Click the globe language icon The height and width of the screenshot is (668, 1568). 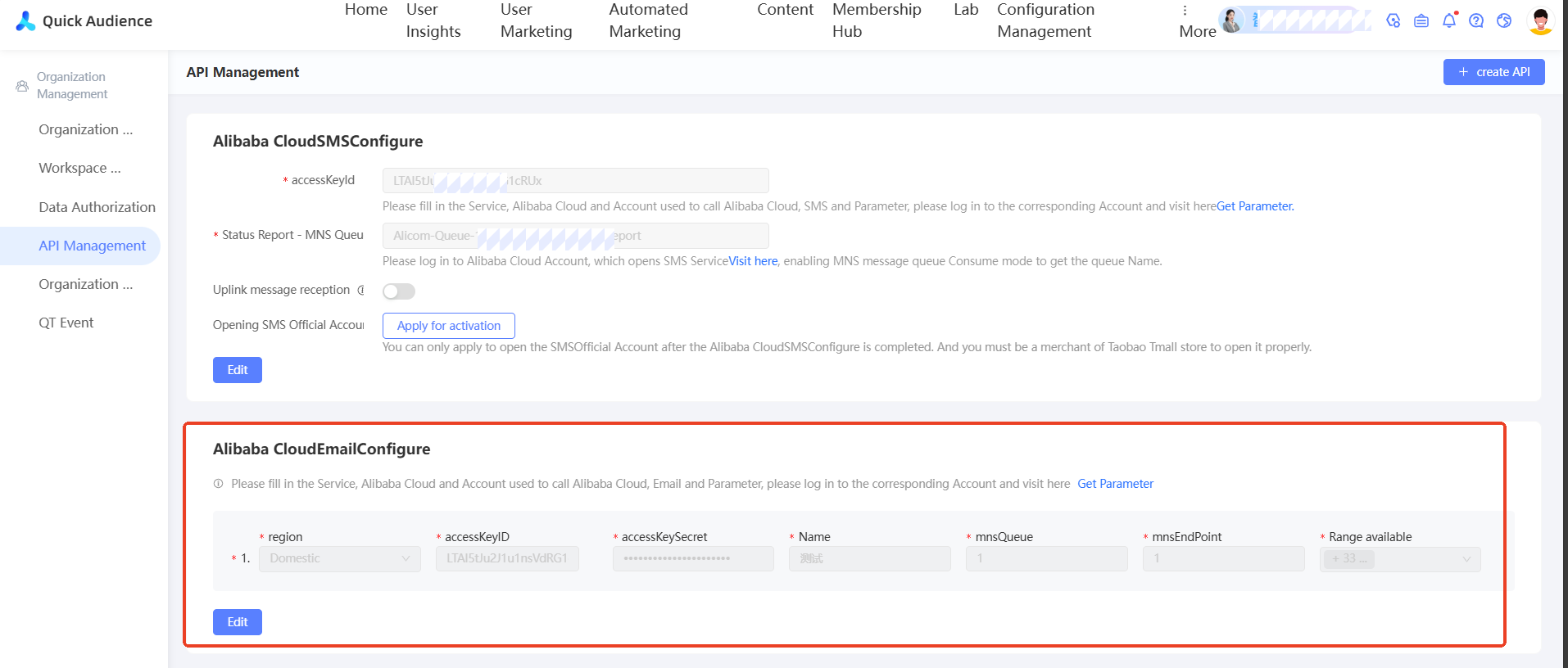[x=1504, y=20]
